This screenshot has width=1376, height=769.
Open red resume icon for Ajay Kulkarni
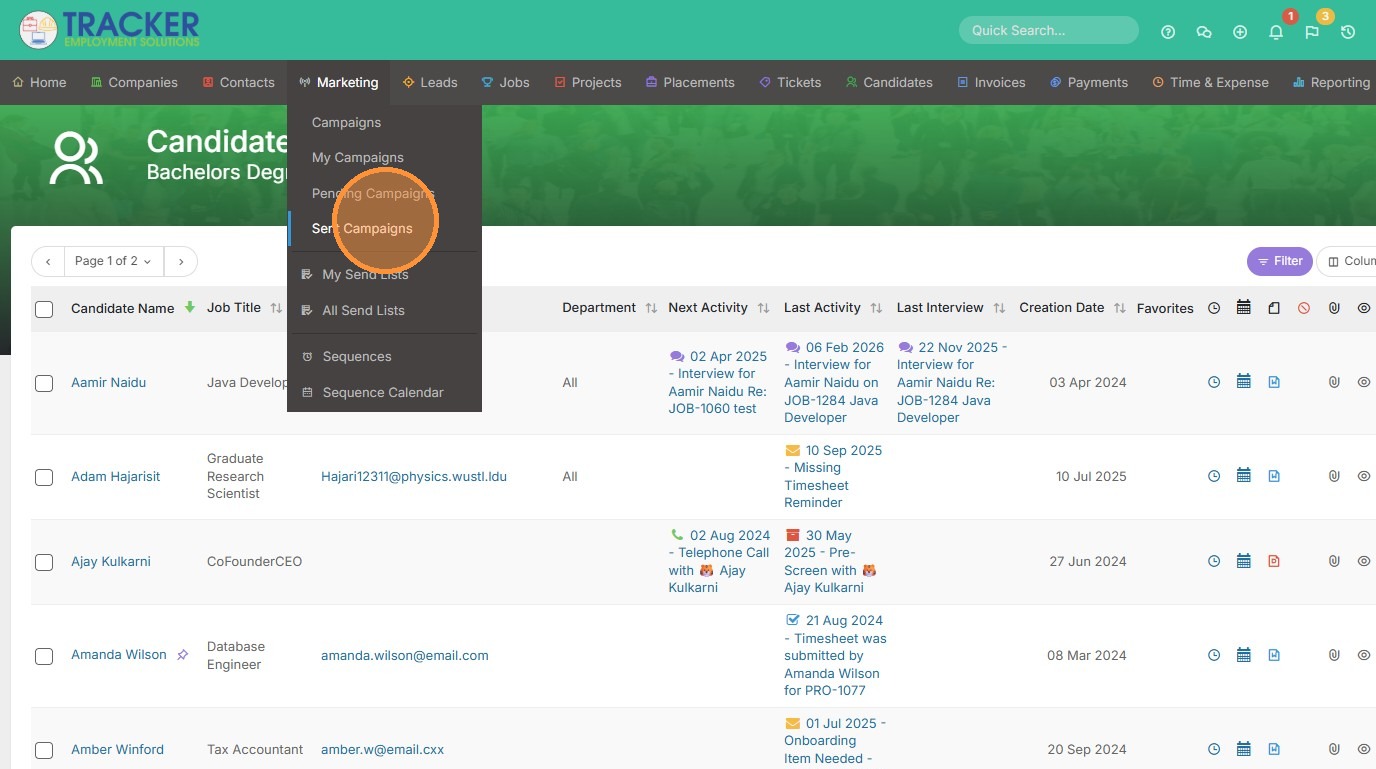point(1274,561)
